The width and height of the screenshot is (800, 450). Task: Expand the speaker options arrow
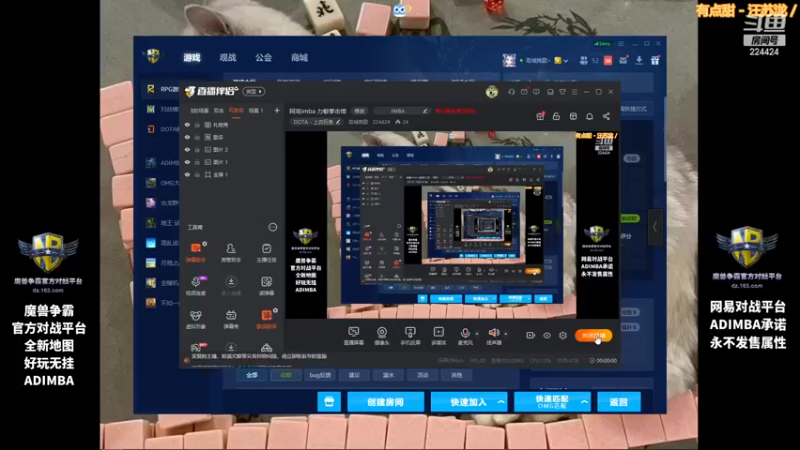click(506, 334)
